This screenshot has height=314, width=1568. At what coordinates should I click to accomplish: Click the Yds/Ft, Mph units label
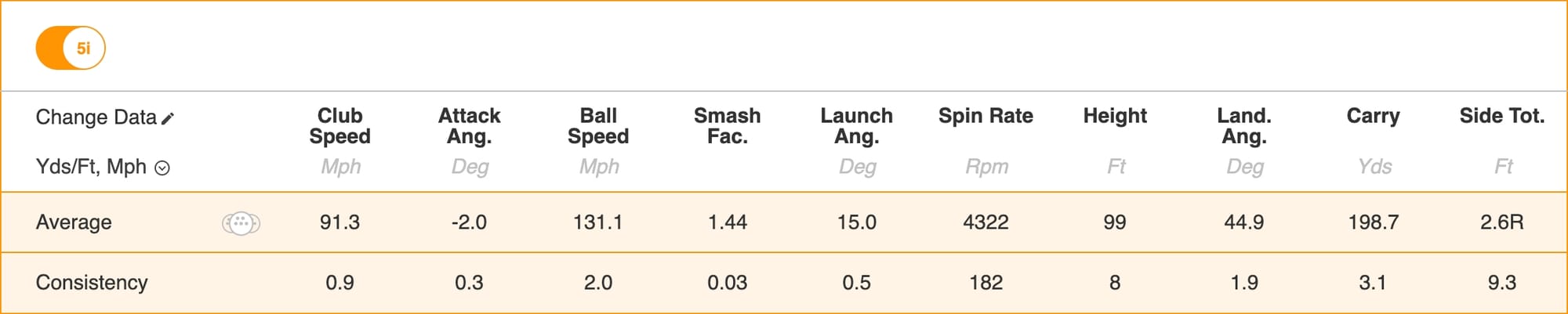(x=91, y=167)
